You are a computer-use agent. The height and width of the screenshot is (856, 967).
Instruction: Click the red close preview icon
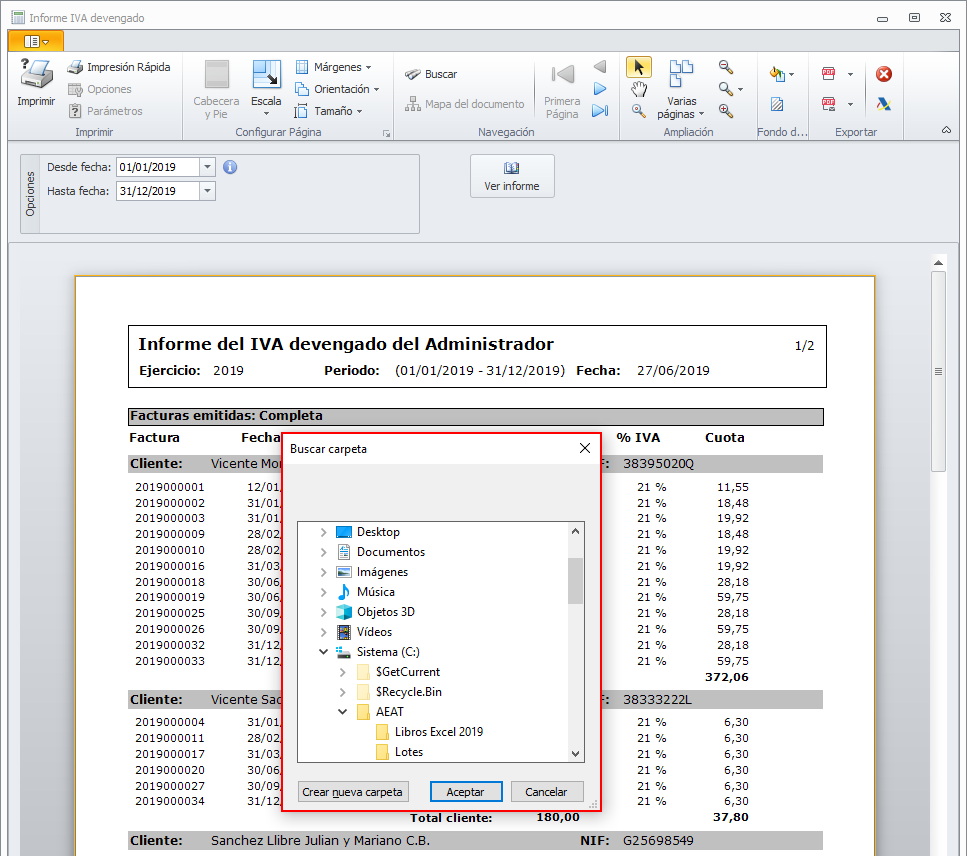point(883,74)
